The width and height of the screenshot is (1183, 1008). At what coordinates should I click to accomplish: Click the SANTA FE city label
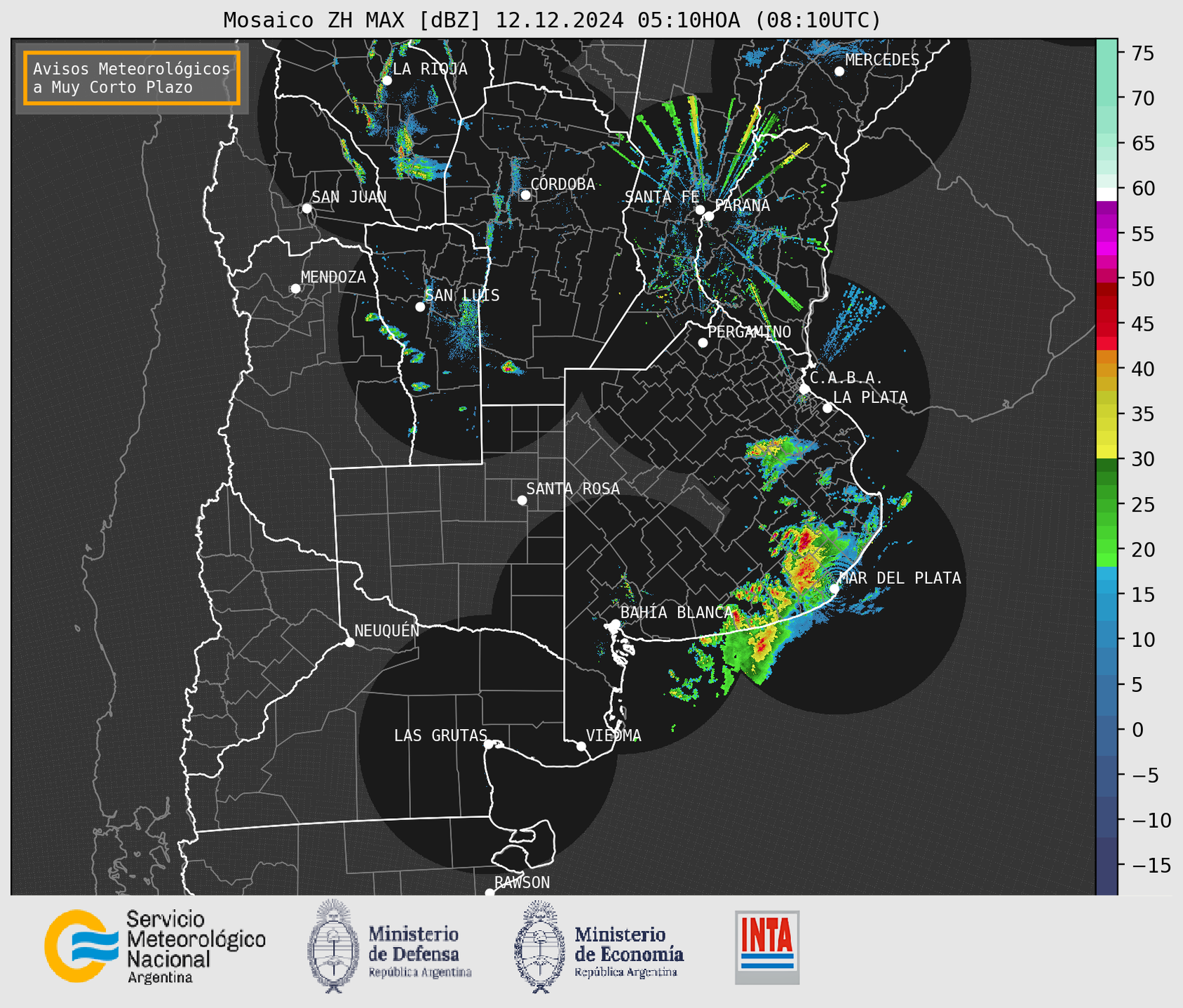662,197
